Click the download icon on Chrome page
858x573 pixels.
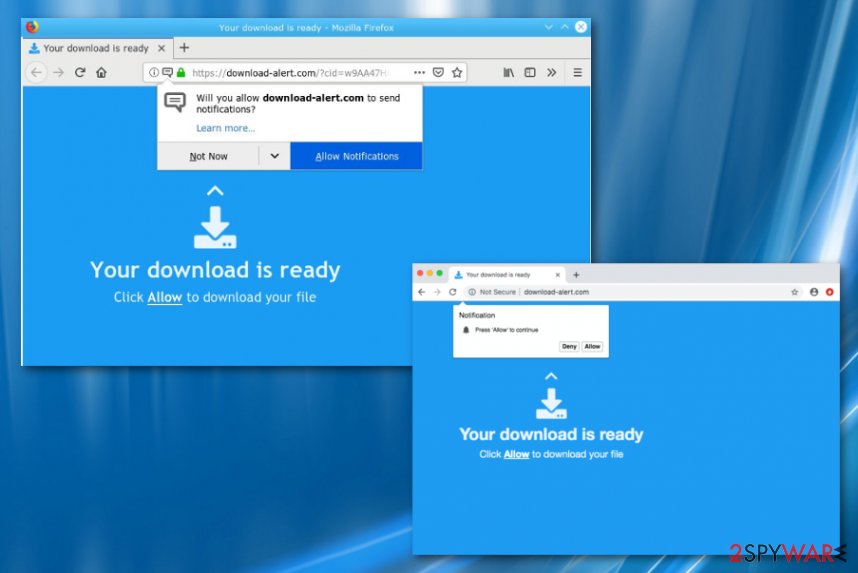click(x=551, y=403)
